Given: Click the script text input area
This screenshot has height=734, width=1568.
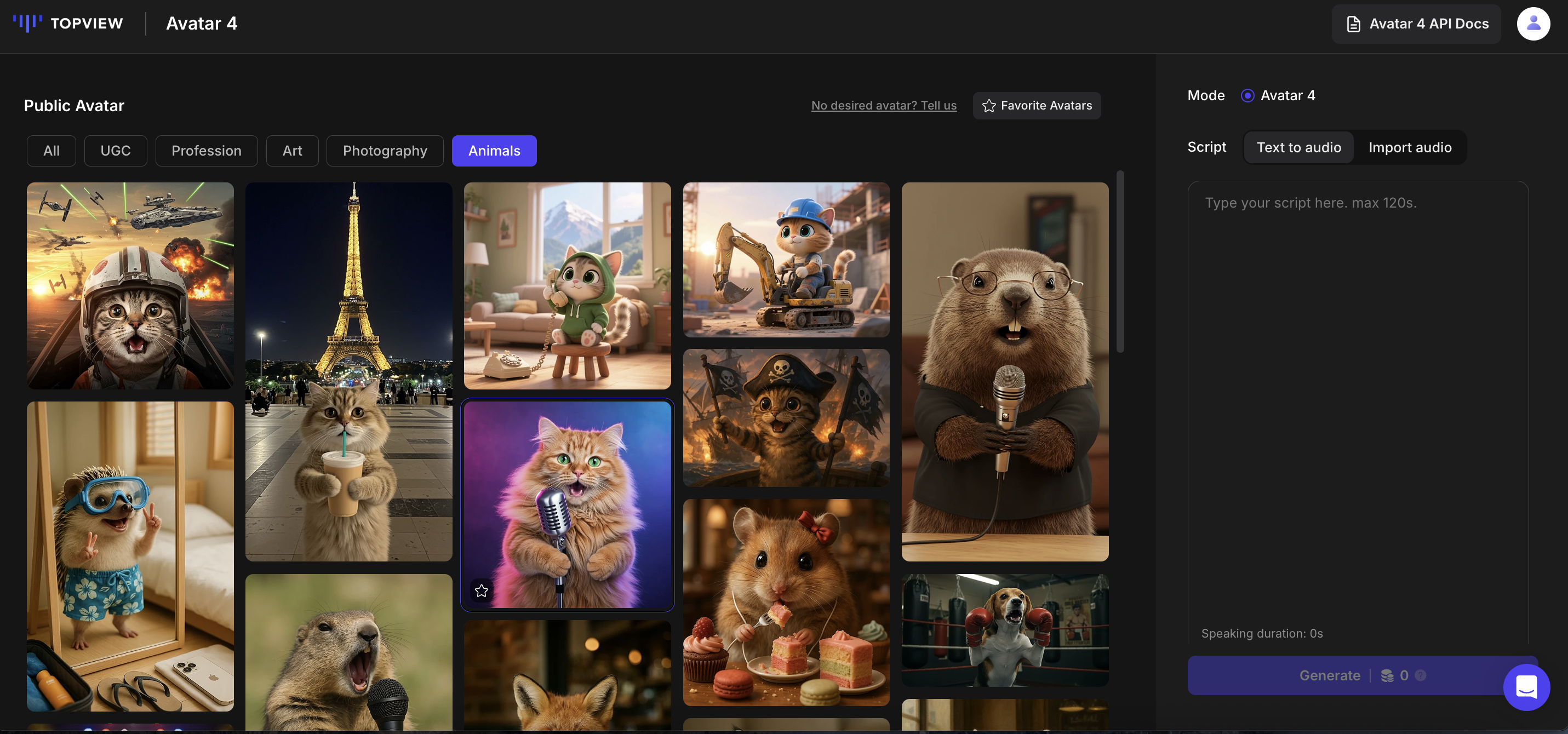Looking at the screenshot, I should [x=1358, y=402].
